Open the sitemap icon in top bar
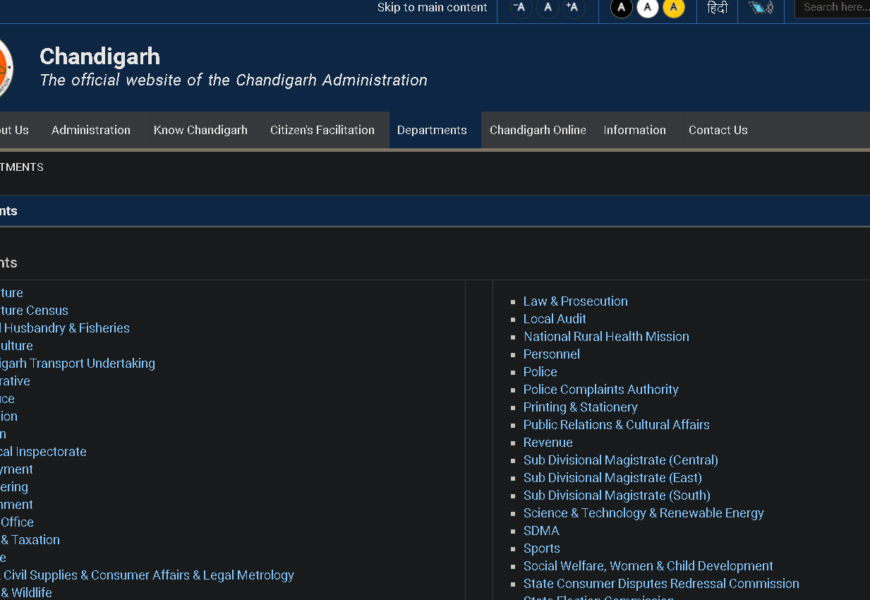The image size is (870, 600). pyautogui.click(x=761, y=8)
